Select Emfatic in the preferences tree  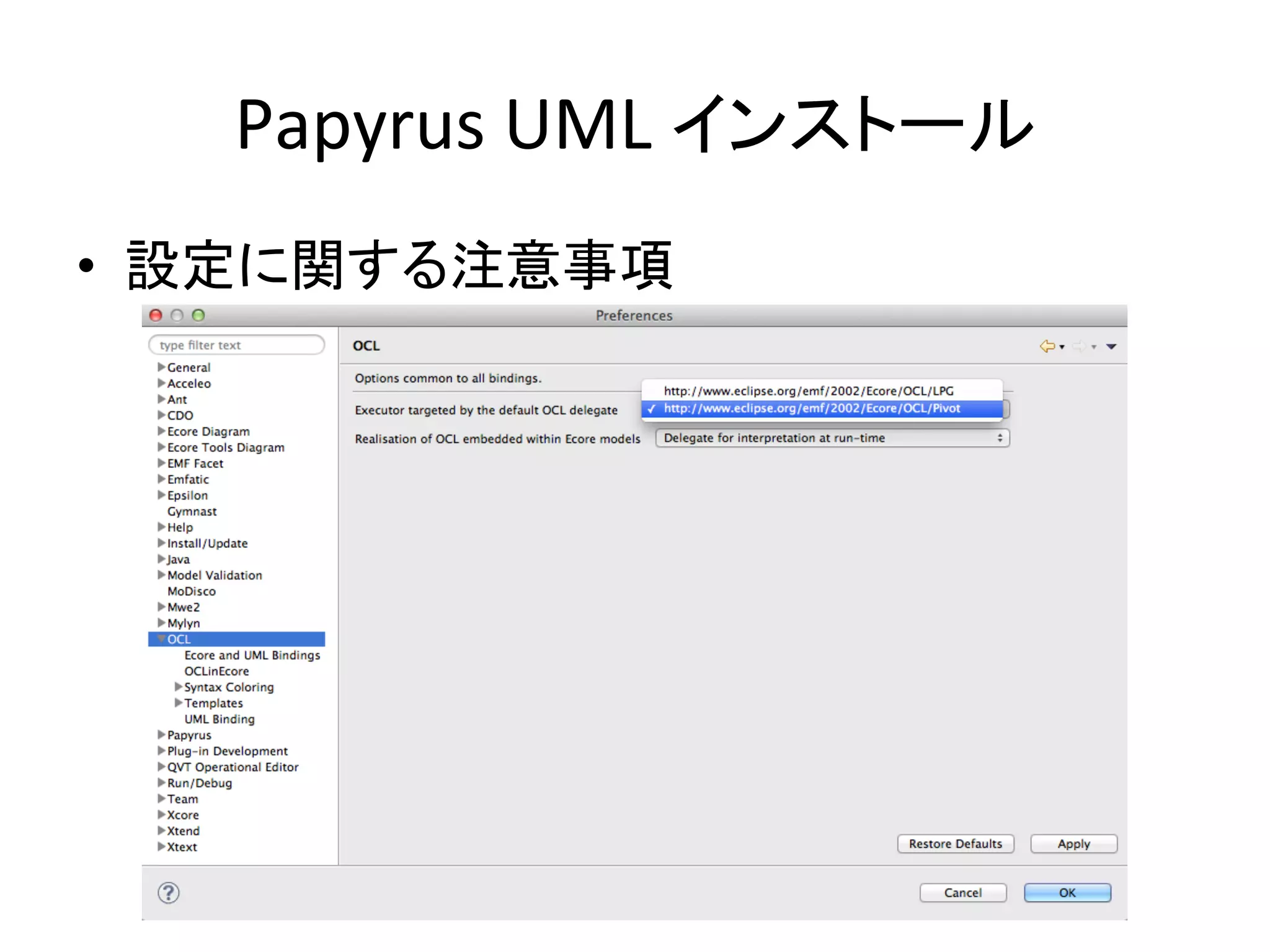[x=188, y=479]
